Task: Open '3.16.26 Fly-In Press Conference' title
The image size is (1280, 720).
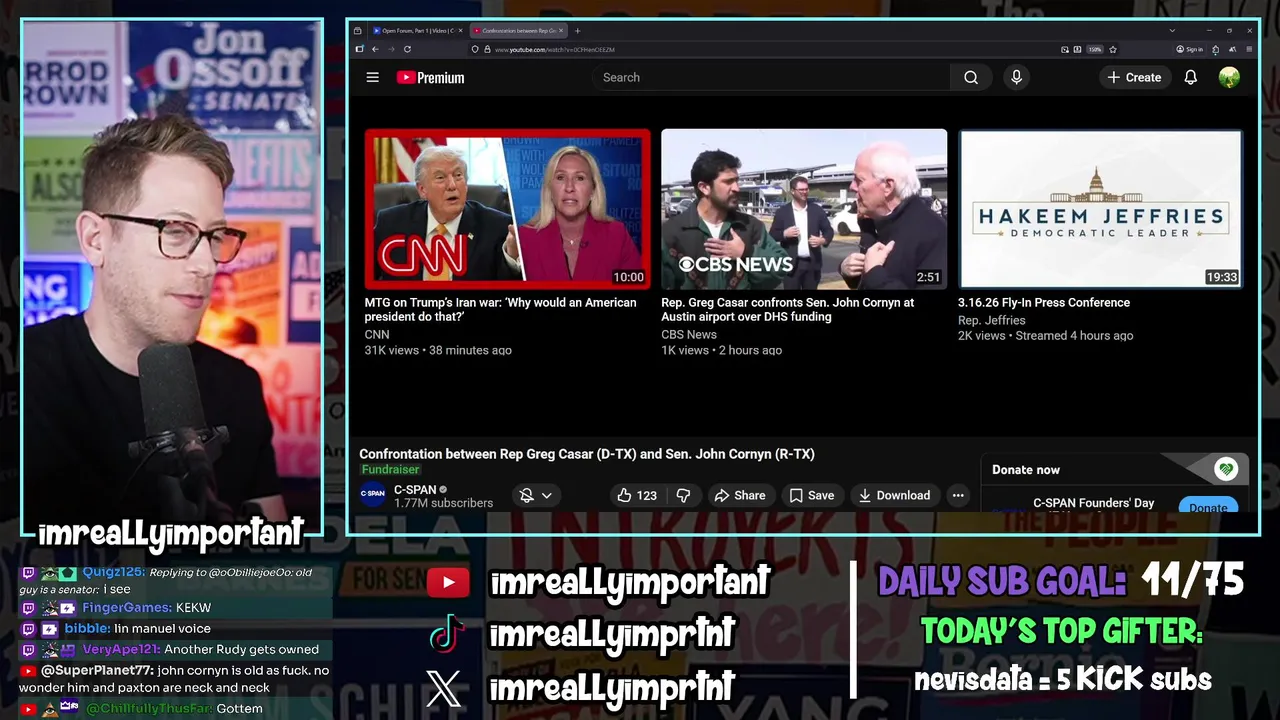Action: [x=1044, y=302]
